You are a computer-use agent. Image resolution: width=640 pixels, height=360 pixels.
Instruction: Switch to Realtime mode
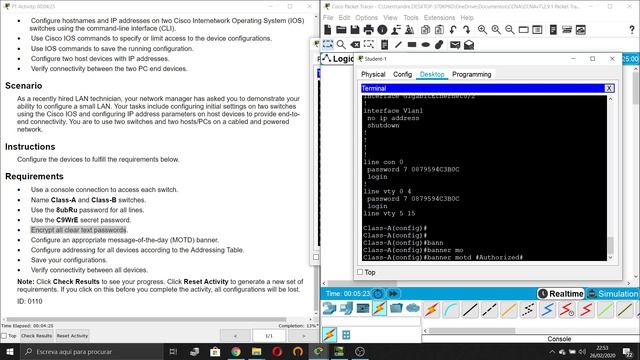561,293
